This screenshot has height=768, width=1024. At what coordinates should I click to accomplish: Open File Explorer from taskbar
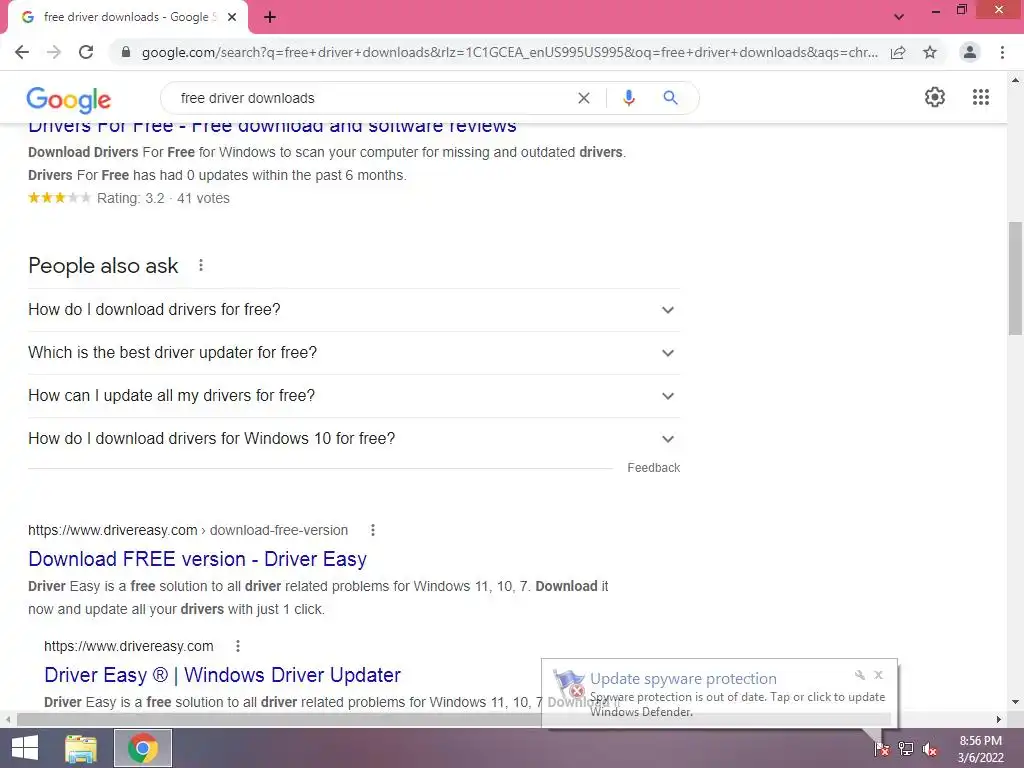click(81, 748)
